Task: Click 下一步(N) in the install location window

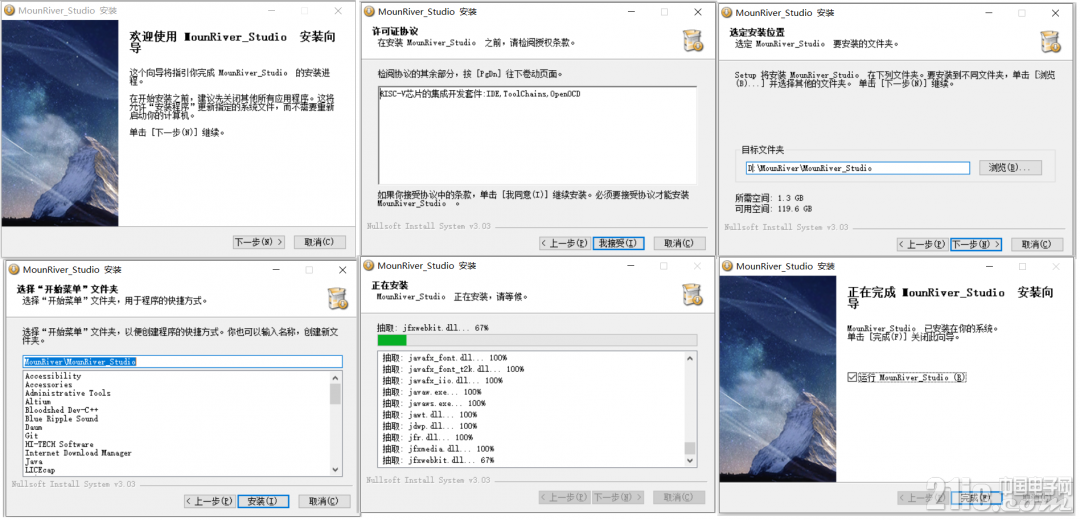Action: pyautogui.click(x=976, y=245)
